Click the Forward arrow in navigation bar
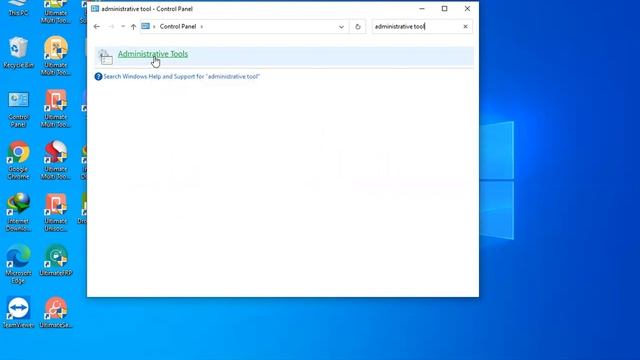 (x=111, y=27)
